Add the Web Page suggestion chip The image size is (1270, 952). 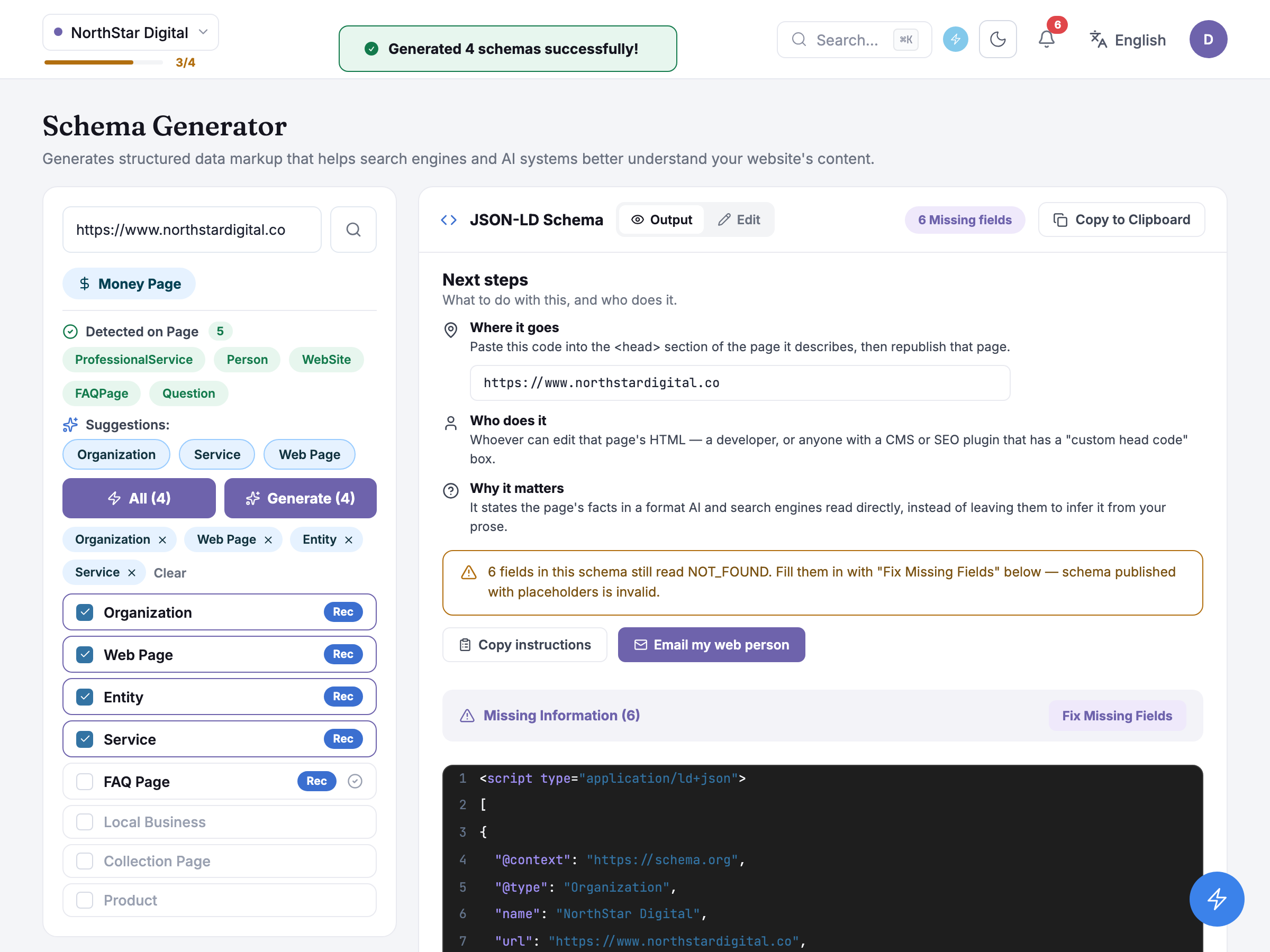(x=310, y=454)
